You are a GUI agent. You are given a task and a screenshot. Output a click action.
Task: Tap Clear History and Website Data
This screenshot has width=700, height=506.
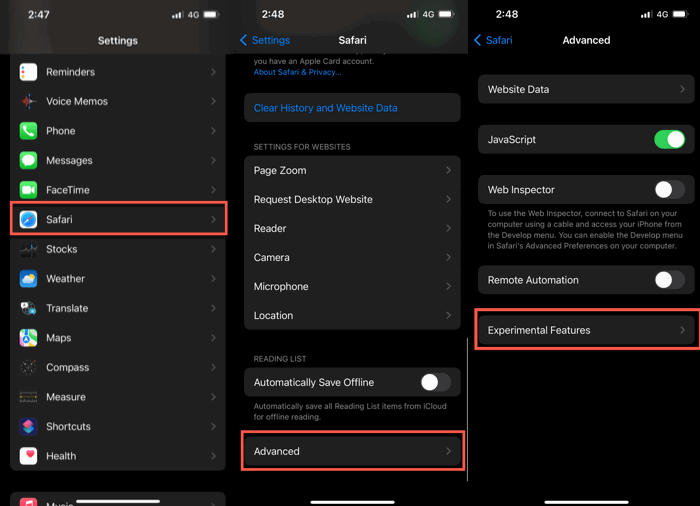tap(352, 108)
